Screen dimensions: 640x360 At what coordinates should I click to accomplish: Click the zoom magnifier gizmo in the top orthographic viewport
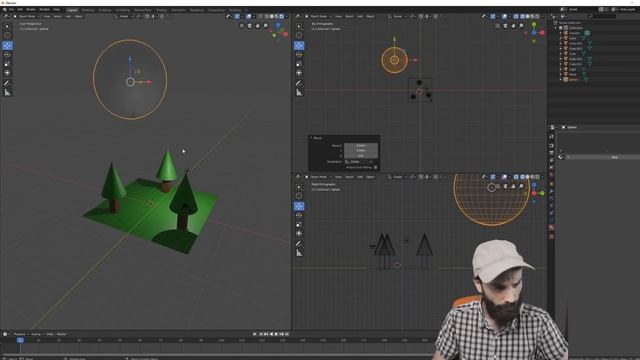tap(521, 26)
